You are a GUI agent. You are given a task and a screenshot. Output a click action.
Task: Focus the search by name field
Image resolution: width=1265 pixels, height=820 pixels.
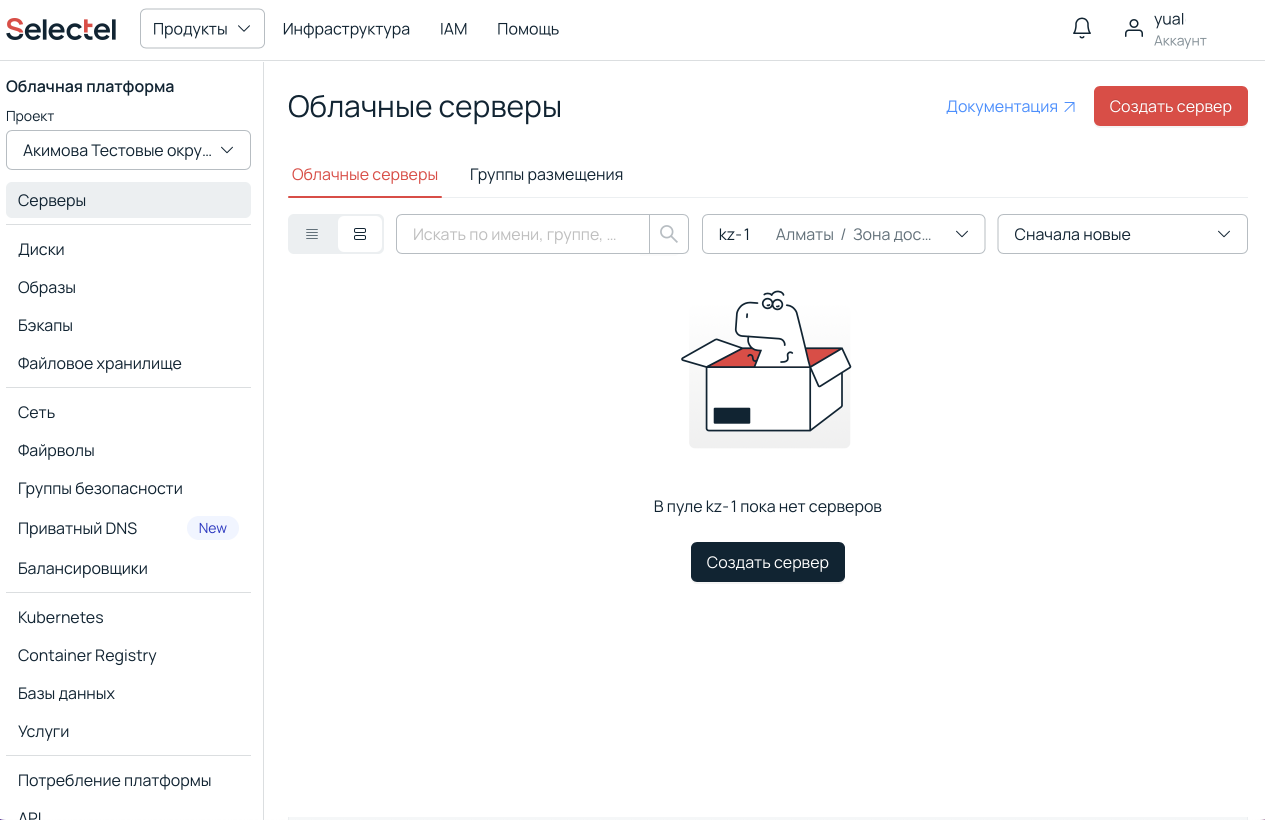[523, 234]
